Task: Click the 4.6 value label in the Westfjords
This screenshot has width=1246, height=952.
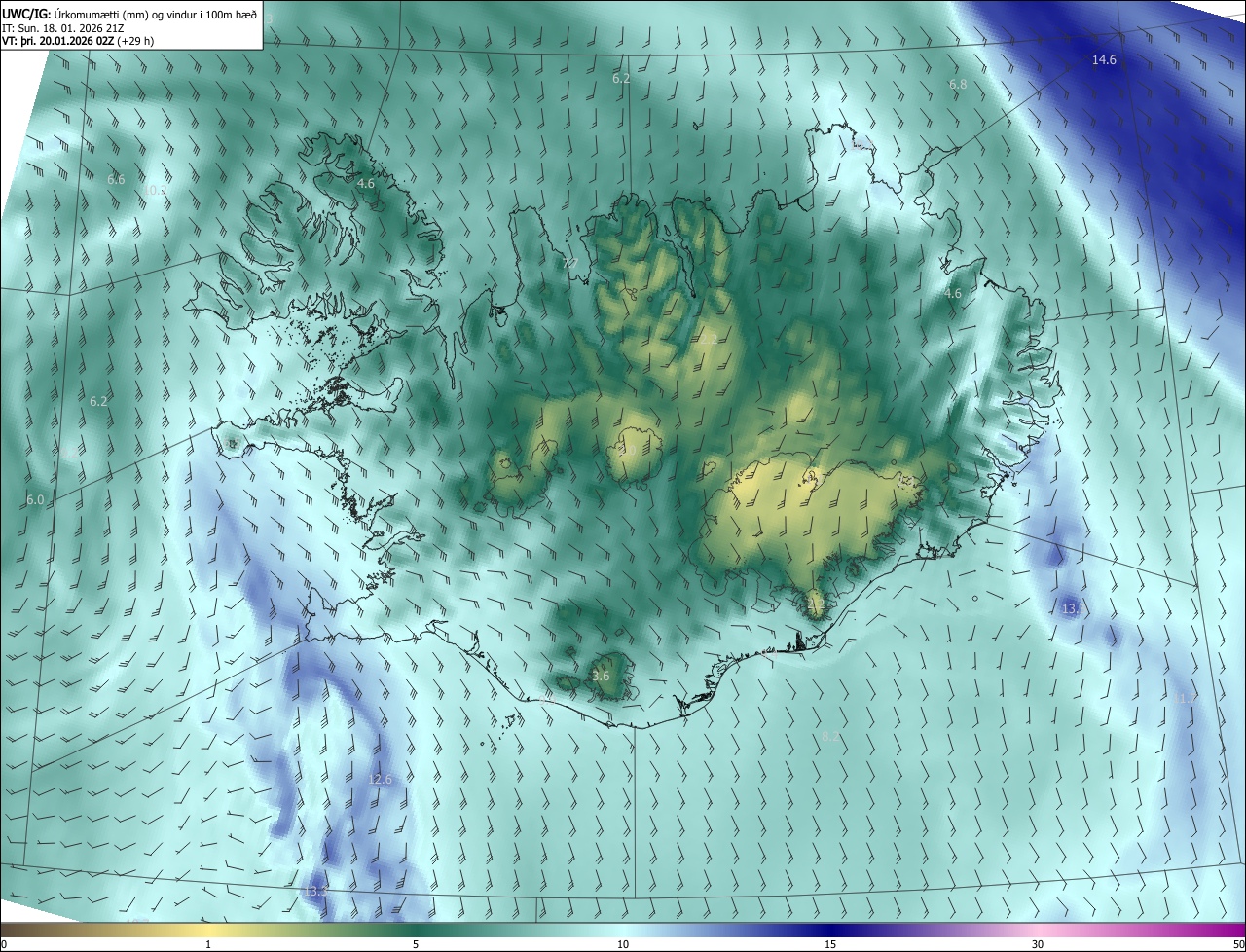Action: (366, 183)
